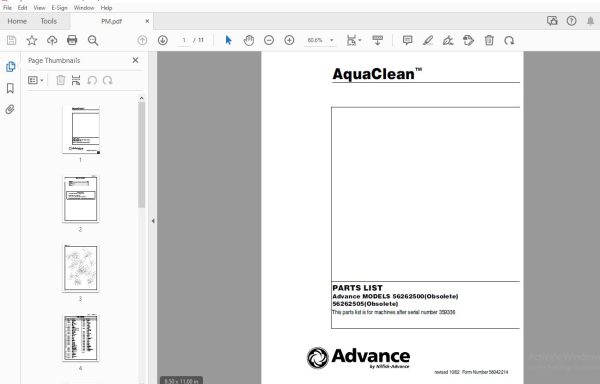Open the fit page options dropdown
Screen dimensions: 600x384
point(354,40)
